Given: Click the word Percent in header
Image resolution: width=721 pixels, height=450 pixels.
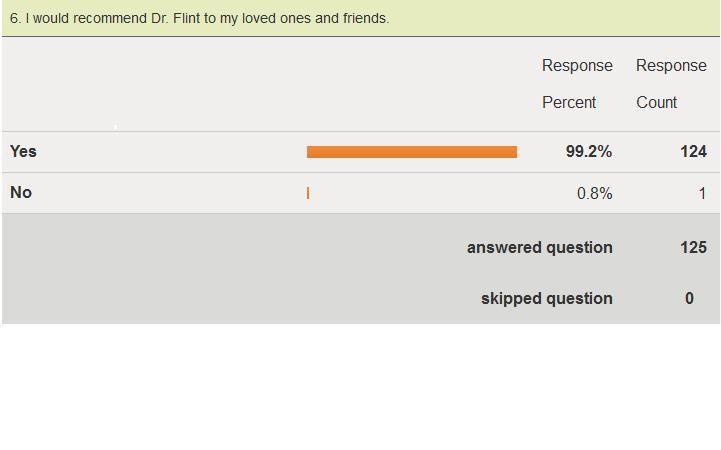Looking at the screenshot, I should [569, 102].
